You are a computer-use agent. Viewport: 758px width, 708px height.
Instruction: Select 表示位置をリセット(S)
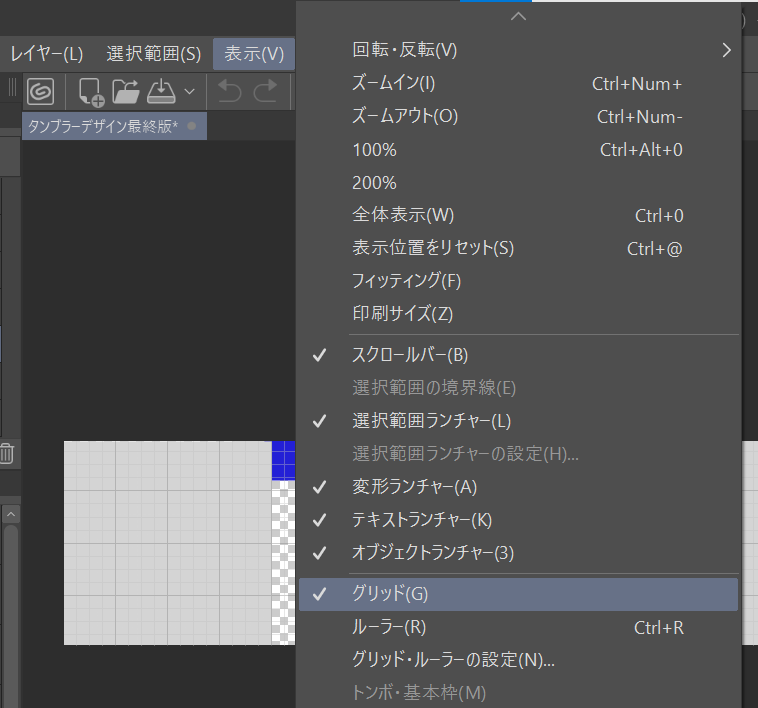pyautogui.click(x=518, y=248)
